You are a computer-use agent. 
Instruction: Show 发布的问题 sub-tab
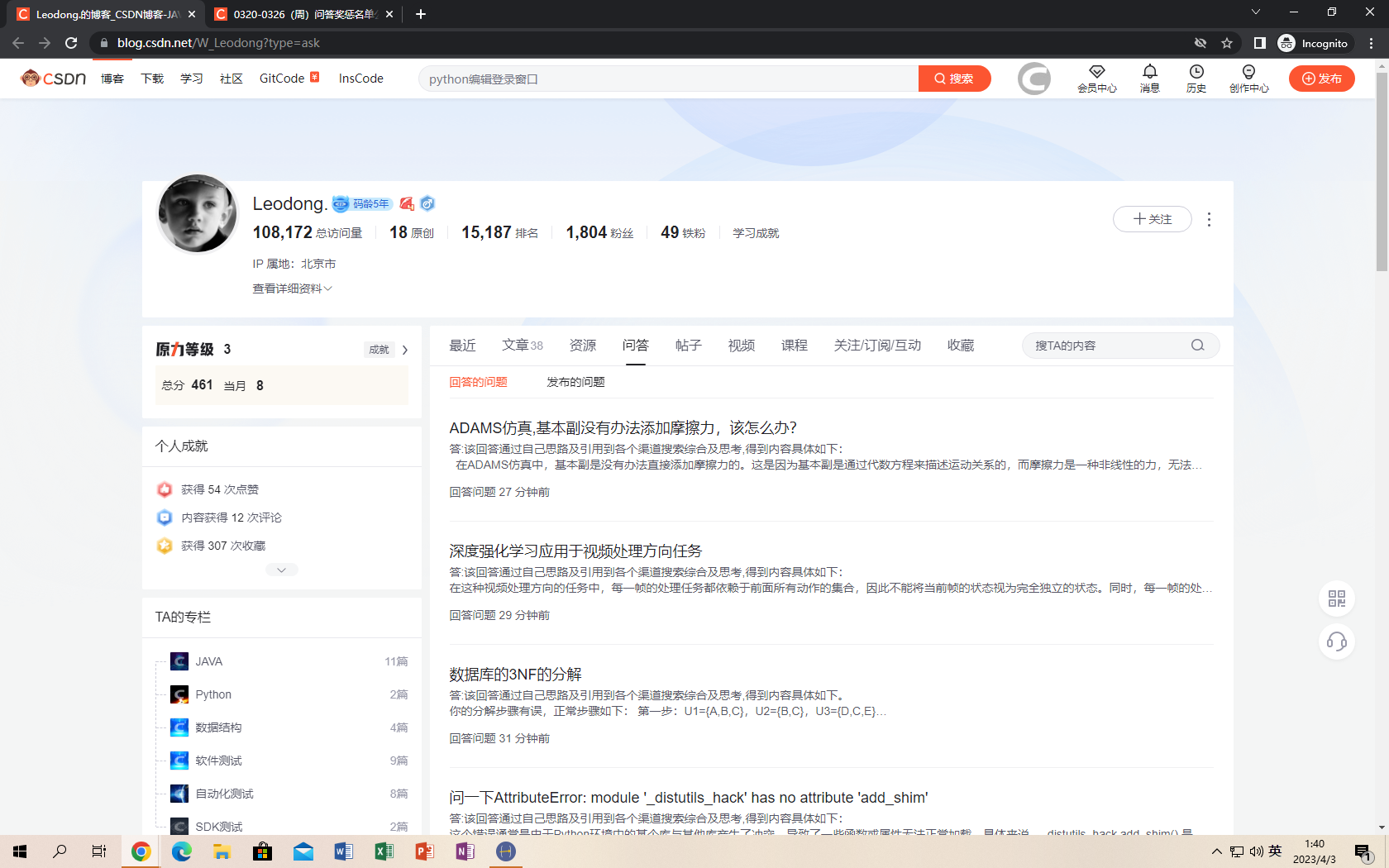pyautogui.click(x=575, y=382)
